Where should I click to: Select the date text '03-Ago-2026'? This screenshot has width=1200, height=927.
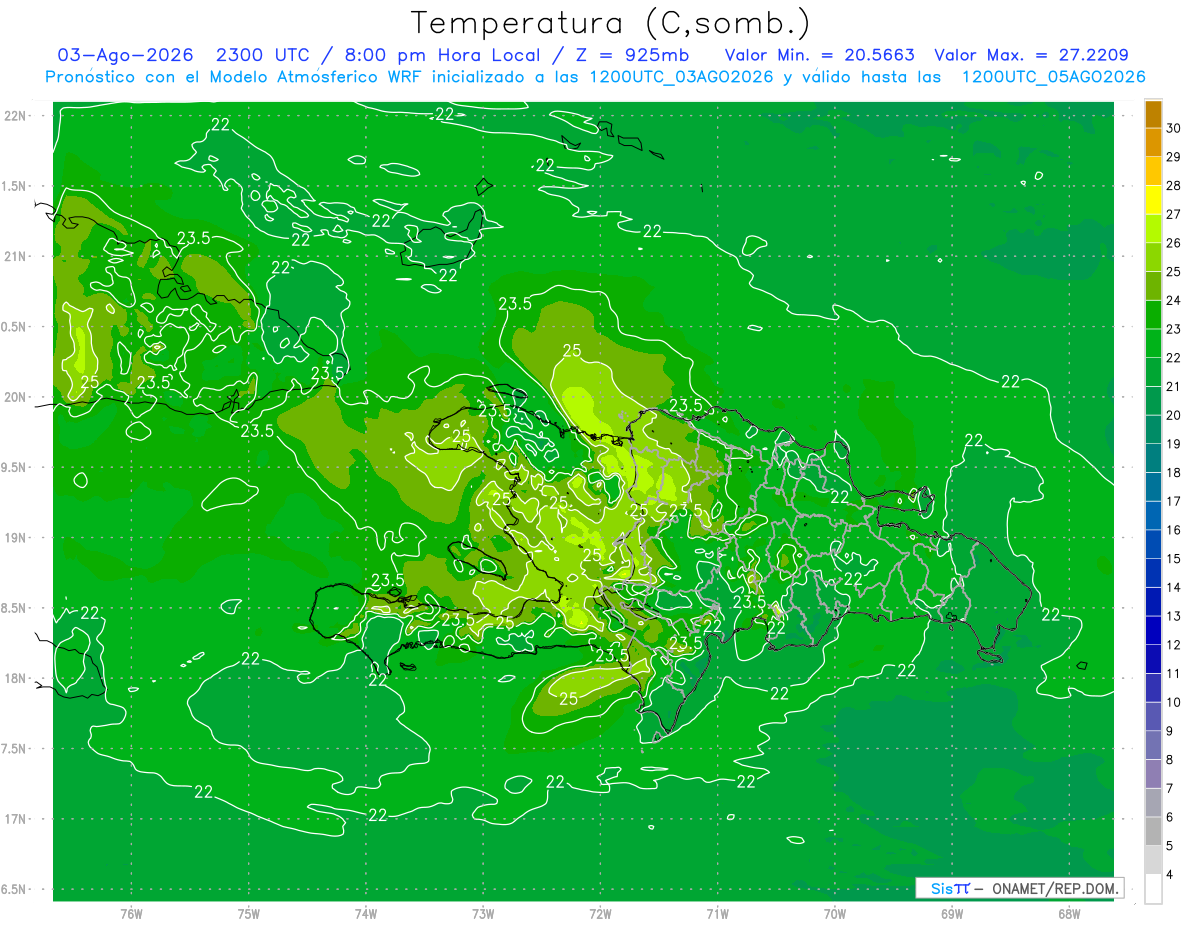(x=125, y=55)
